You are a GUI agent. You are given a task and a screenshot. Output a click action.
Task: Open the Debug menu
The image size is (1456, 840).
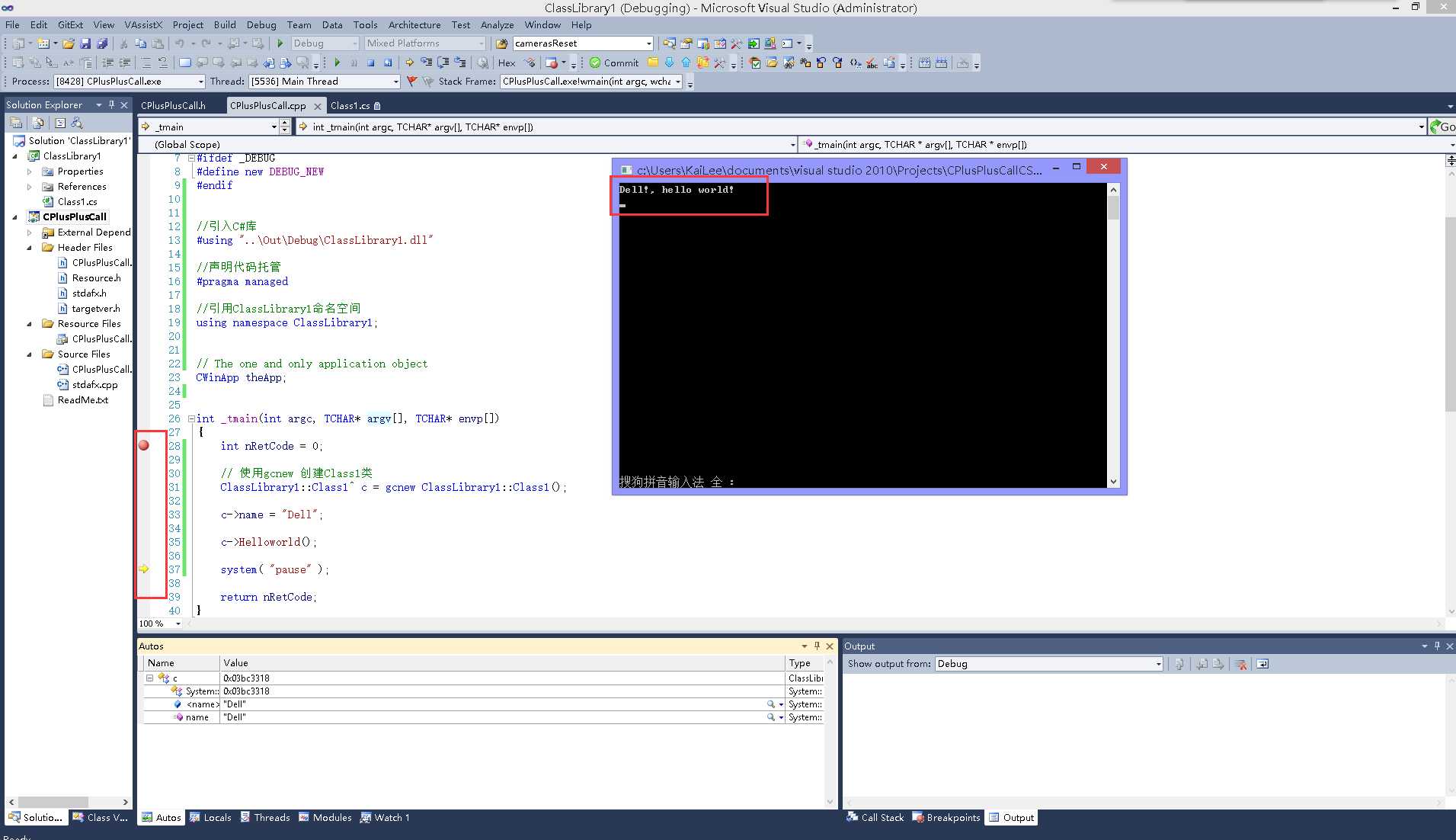click(x=261, y=24)
